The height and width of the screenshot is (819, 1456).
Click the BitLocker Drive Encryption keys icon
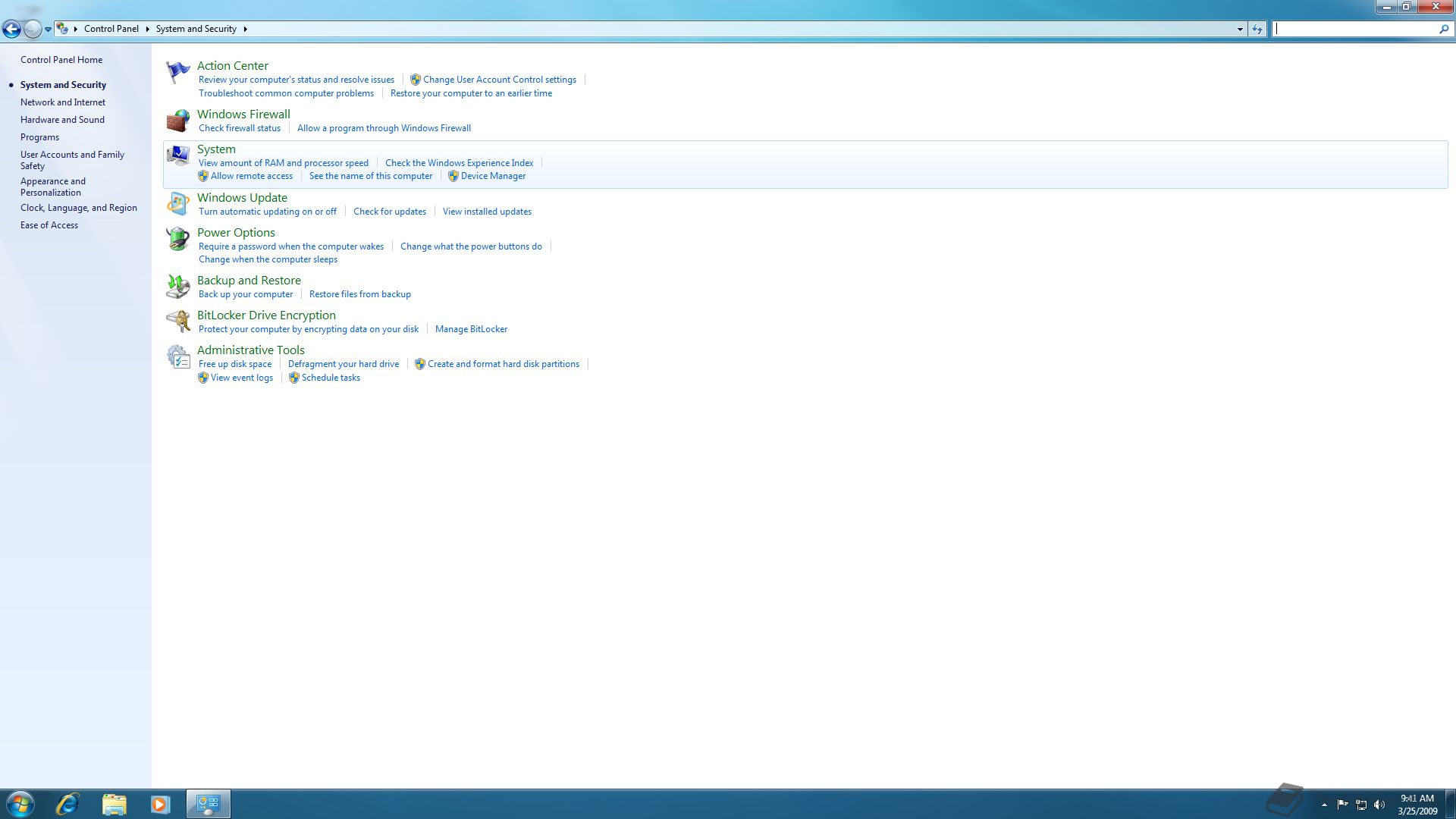(178, 322)
